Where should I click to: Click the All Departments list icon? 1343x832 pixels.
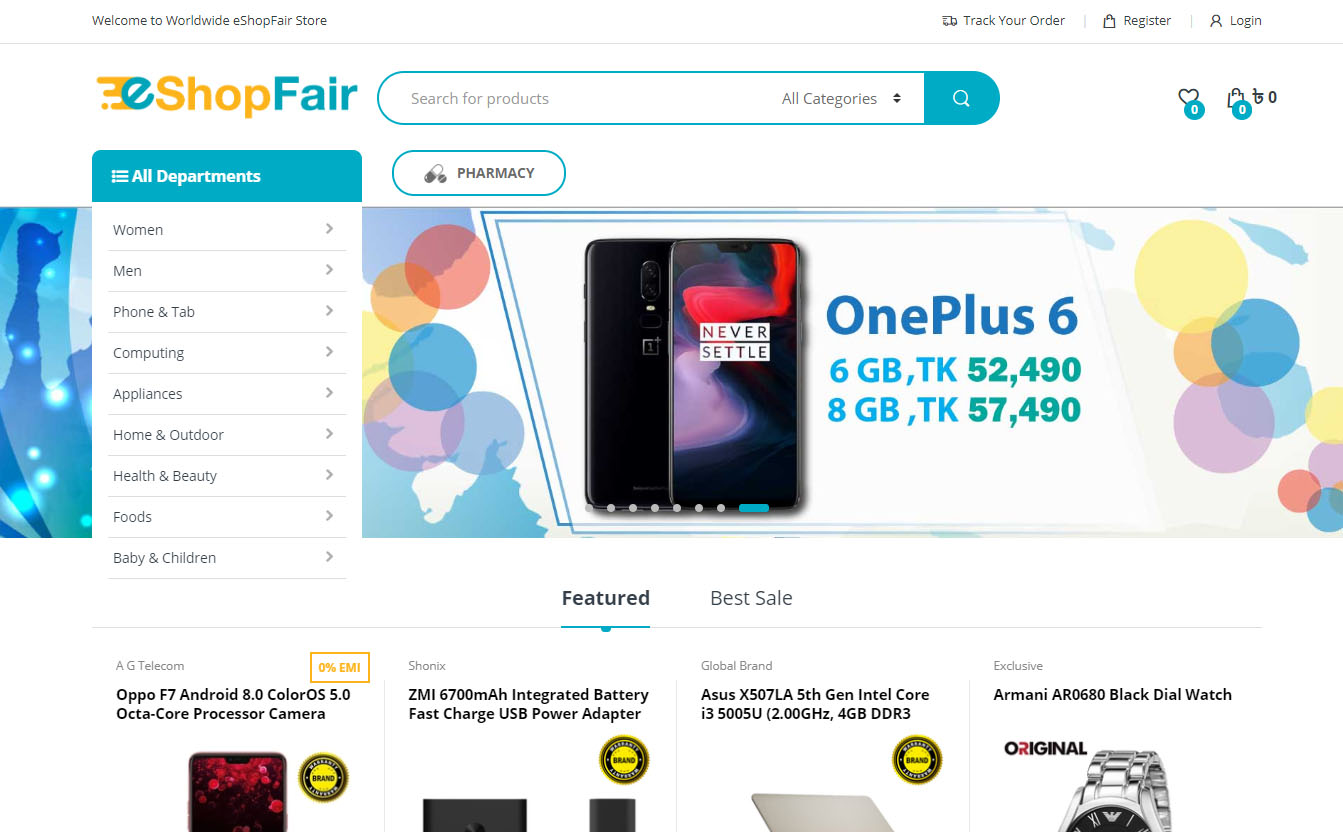[119, 176]
